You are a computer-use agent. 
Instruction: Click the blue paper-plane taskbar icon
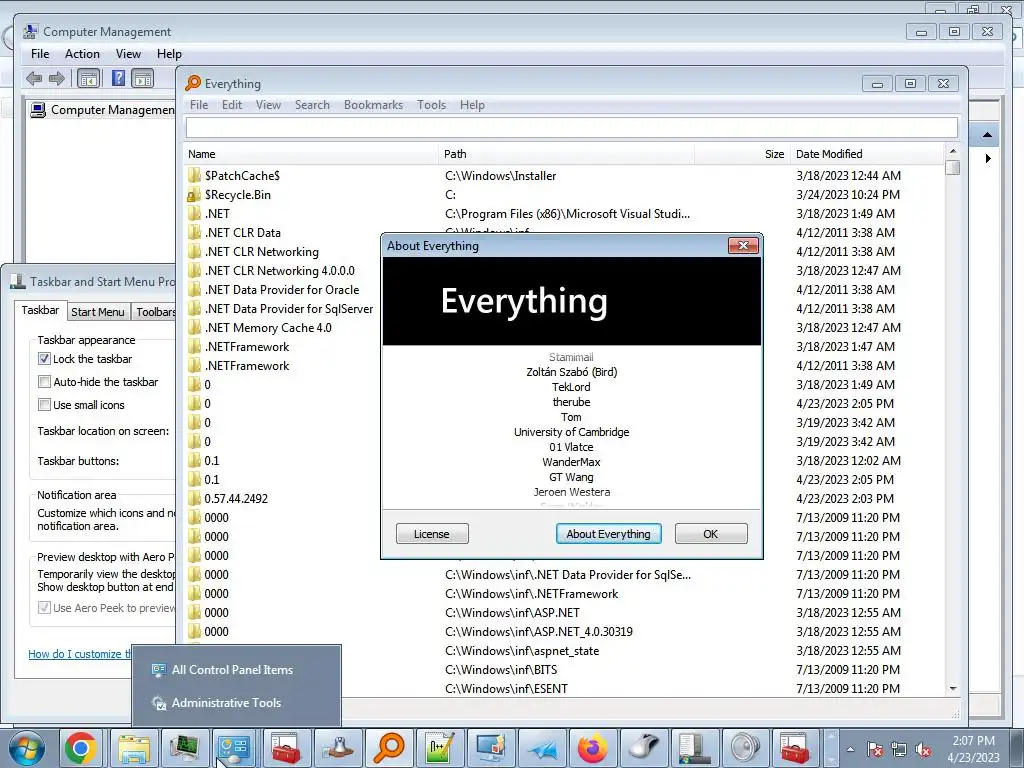coord(543,748)
